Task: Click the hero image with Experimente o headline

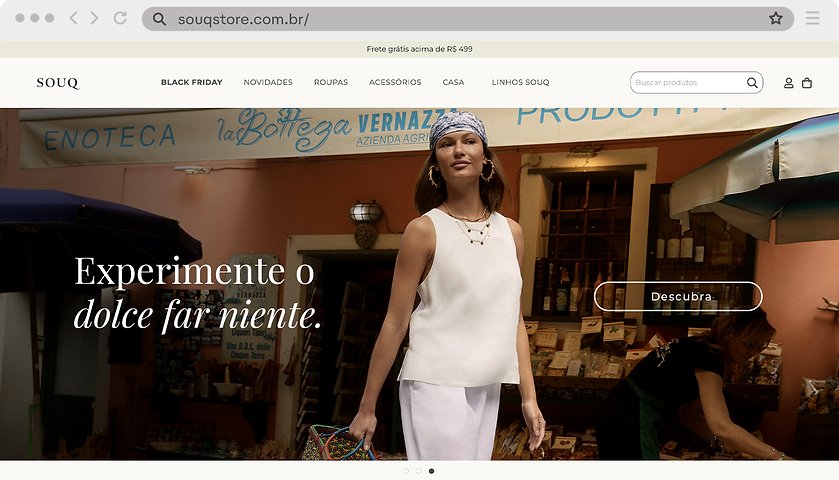Action: 420,284
